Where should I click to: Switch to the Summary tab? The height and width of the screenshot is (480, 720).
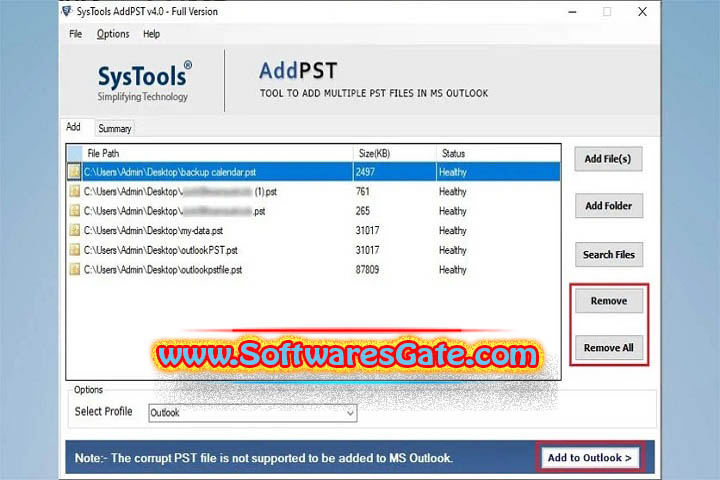pyautogui.click(x=115, y=129)
